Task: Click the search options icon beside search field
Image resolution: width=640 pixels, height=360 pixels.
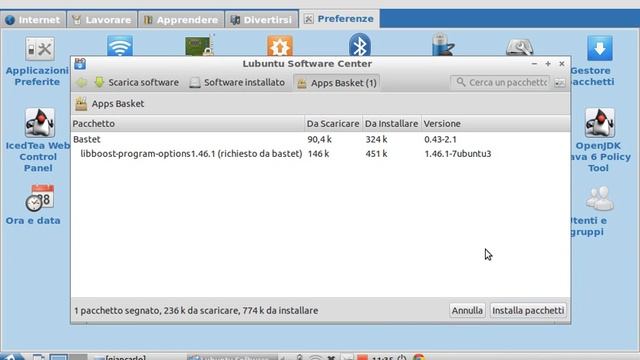Action: tap(560, 83)
